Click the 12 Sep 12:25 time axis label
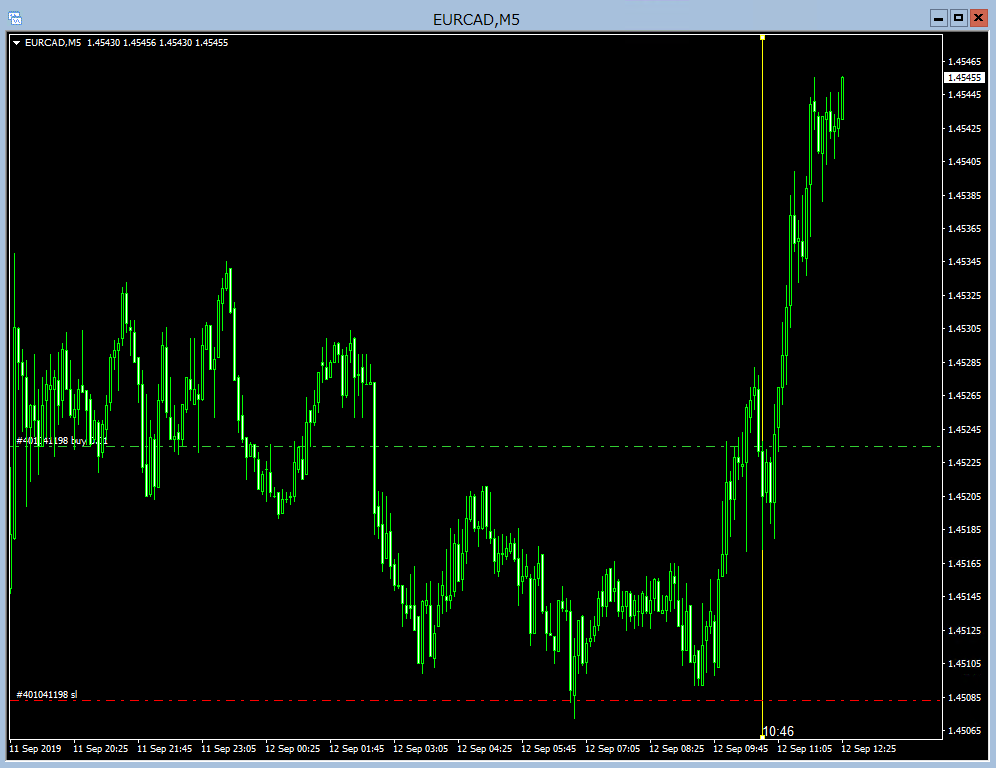The width and height of the screenshot is (996, 768). point(868,748)
